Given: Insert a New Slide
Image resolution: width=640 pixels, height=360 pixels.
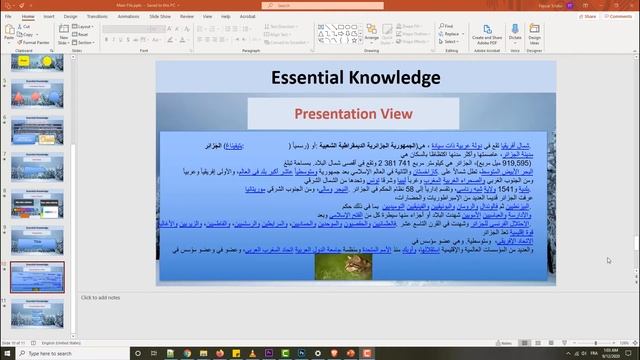Looking at the screenshot, I should 63,34.
